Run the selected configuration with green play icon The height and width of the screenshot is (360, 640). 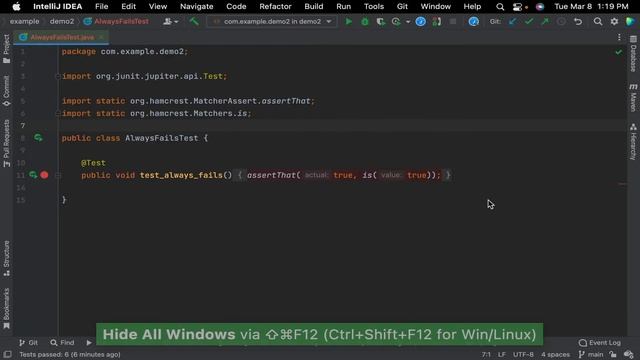coord(349,21)
